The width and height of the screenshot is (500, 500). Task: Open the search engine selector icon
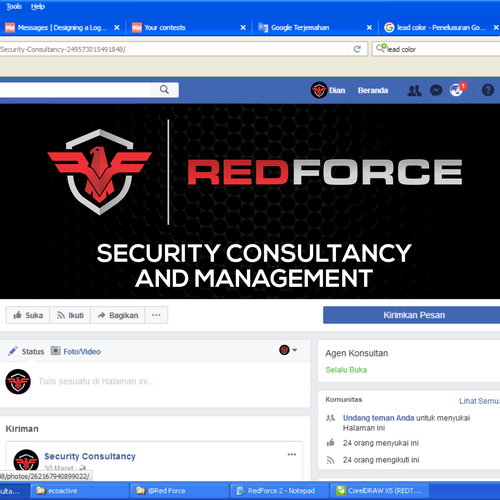click(x=381, y=48)
